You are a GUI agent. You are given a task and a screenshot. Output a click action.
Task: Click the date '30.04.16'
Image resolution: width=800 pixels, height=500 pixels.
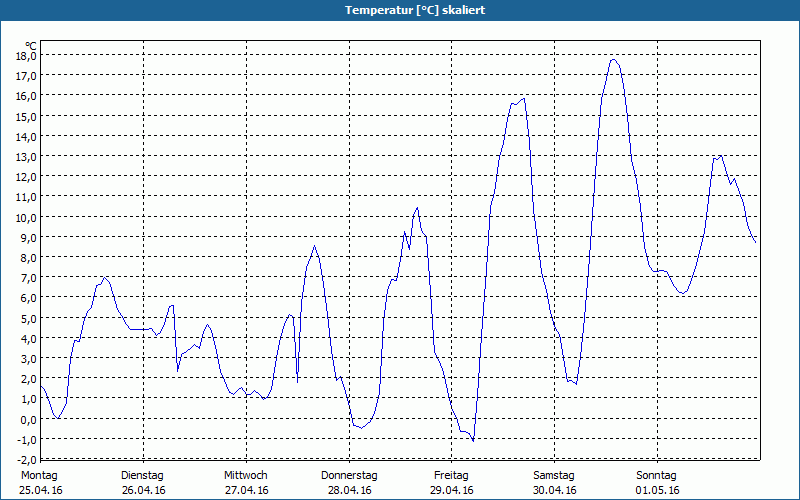pos(555,491)
